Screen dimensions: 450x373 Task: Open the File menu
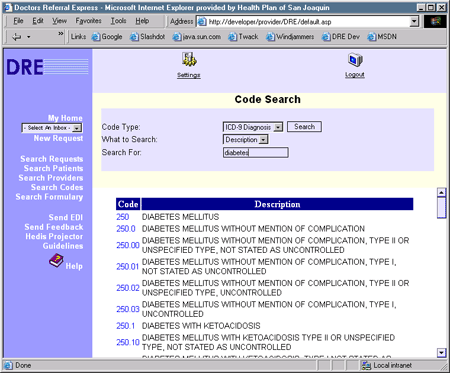tap(18, 21)
